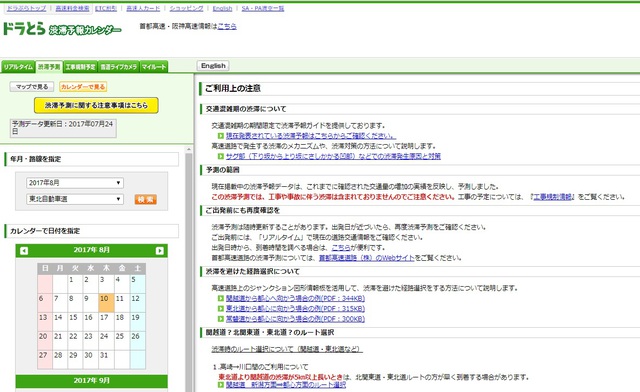Image resolution: width=640 pixels, height=392 pixels.
Task: Open 関越道から都心へ PDF 344KB link
Action: [x=296, y=298]
